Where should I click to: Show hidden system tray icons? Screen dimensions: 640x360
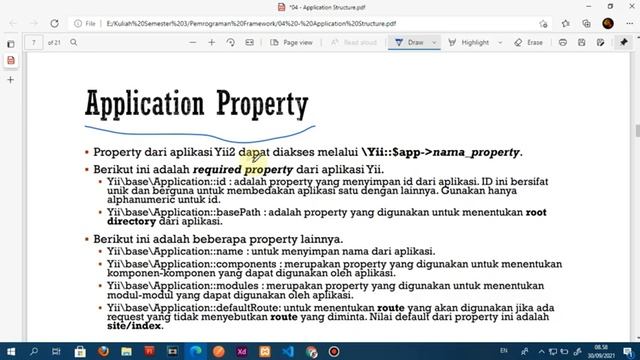click(x=541, y=351)
